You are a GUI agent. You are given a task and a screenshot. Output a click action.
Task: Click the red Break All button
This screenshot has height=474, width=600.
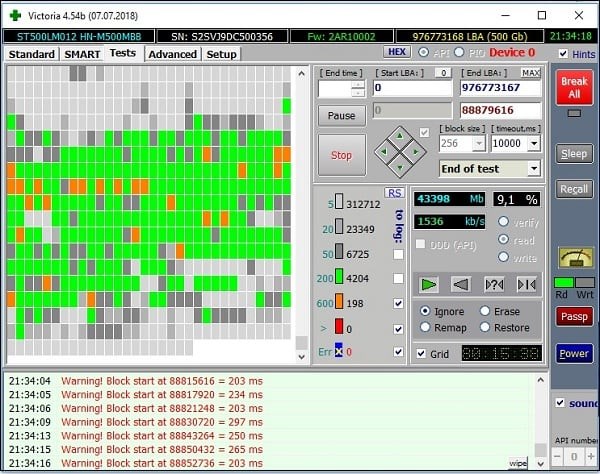(574, 88)
